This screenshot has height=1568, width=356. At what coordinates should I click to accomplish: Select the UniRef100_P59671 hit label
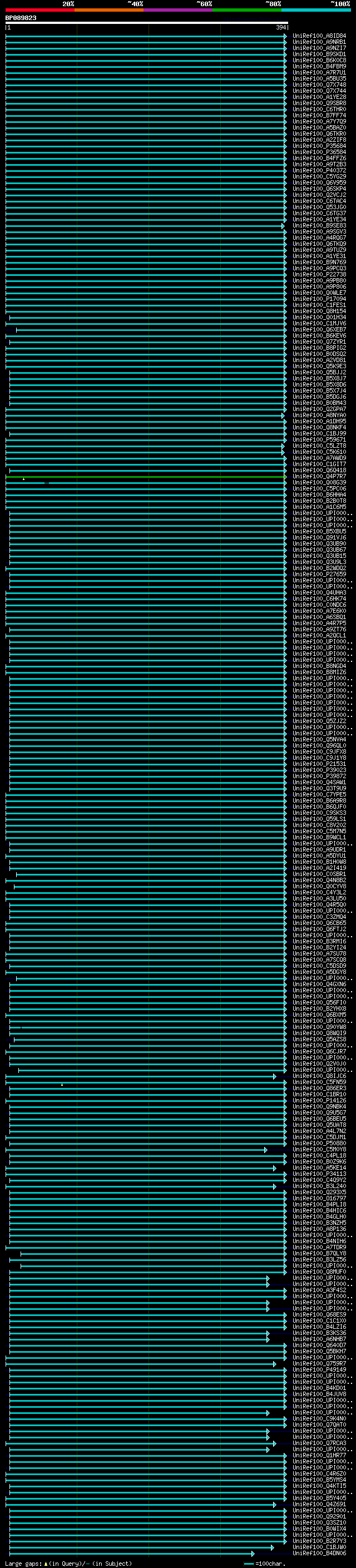(x=319, y=439)
